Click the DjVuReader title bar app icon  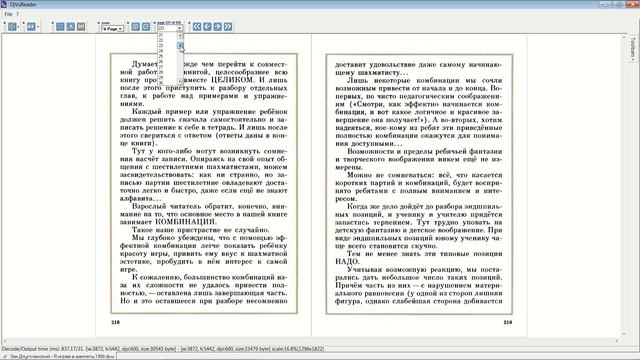click(x=4, y=4)
